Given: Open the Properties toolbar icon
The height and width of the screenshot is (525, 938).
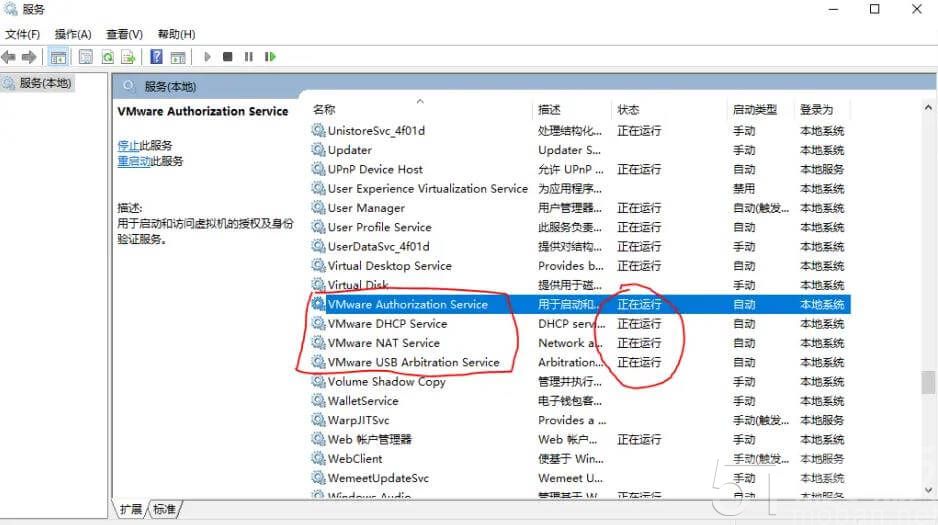Looking at the screenshot, I should pyautogui.click(x=86, y=57).
